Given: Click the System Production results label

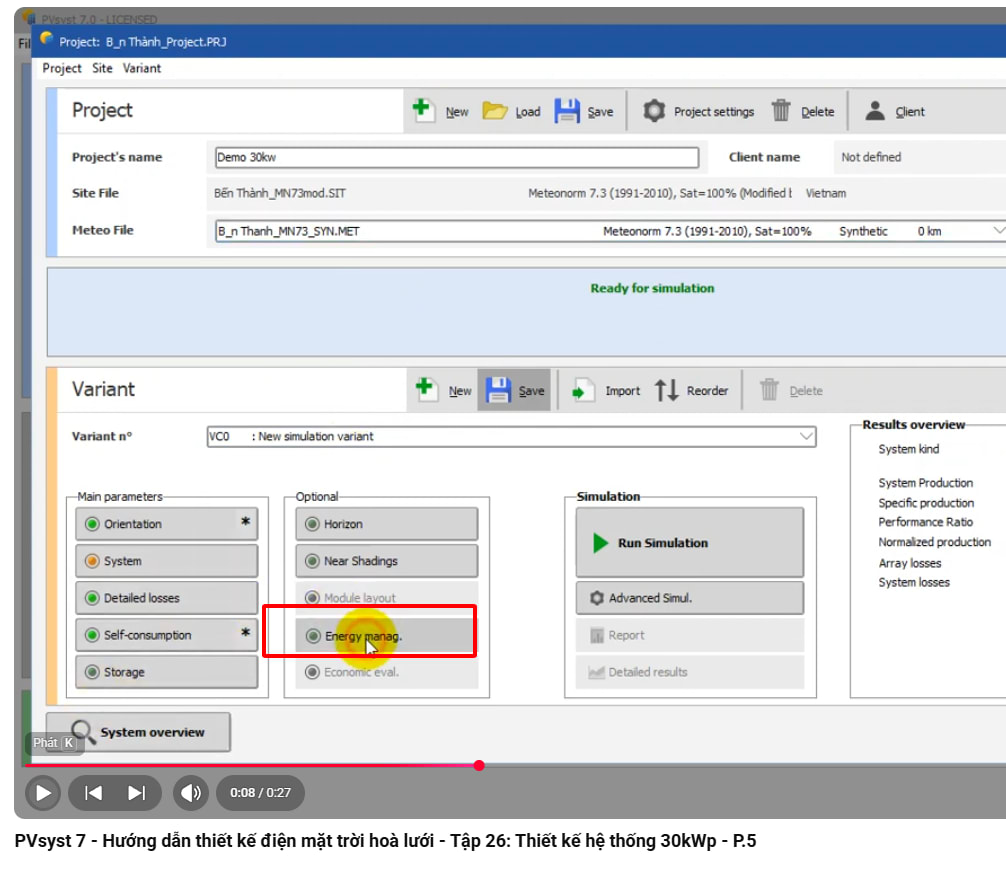Looking at the screenshot, I should pyautogui.click(x=925, y=483).
